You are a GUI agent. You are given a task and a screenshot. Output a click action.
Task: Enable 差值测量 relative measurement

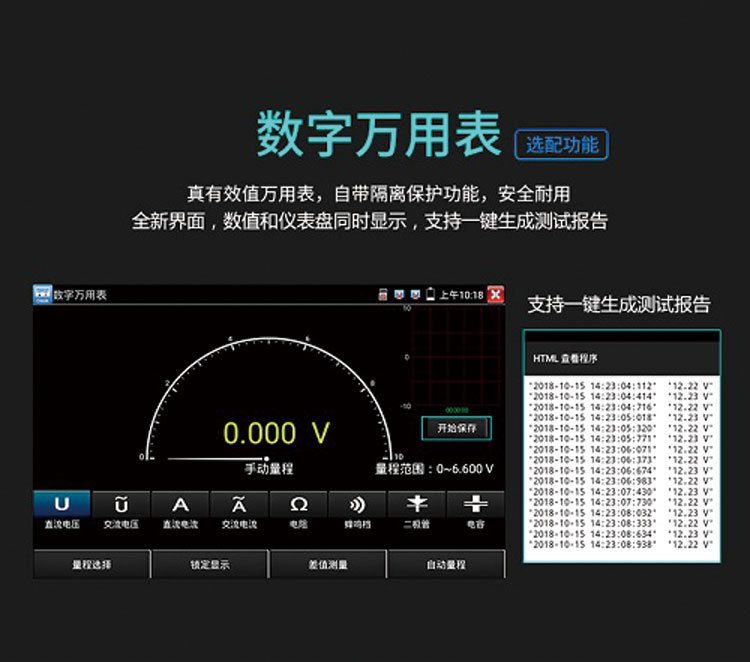328,565
